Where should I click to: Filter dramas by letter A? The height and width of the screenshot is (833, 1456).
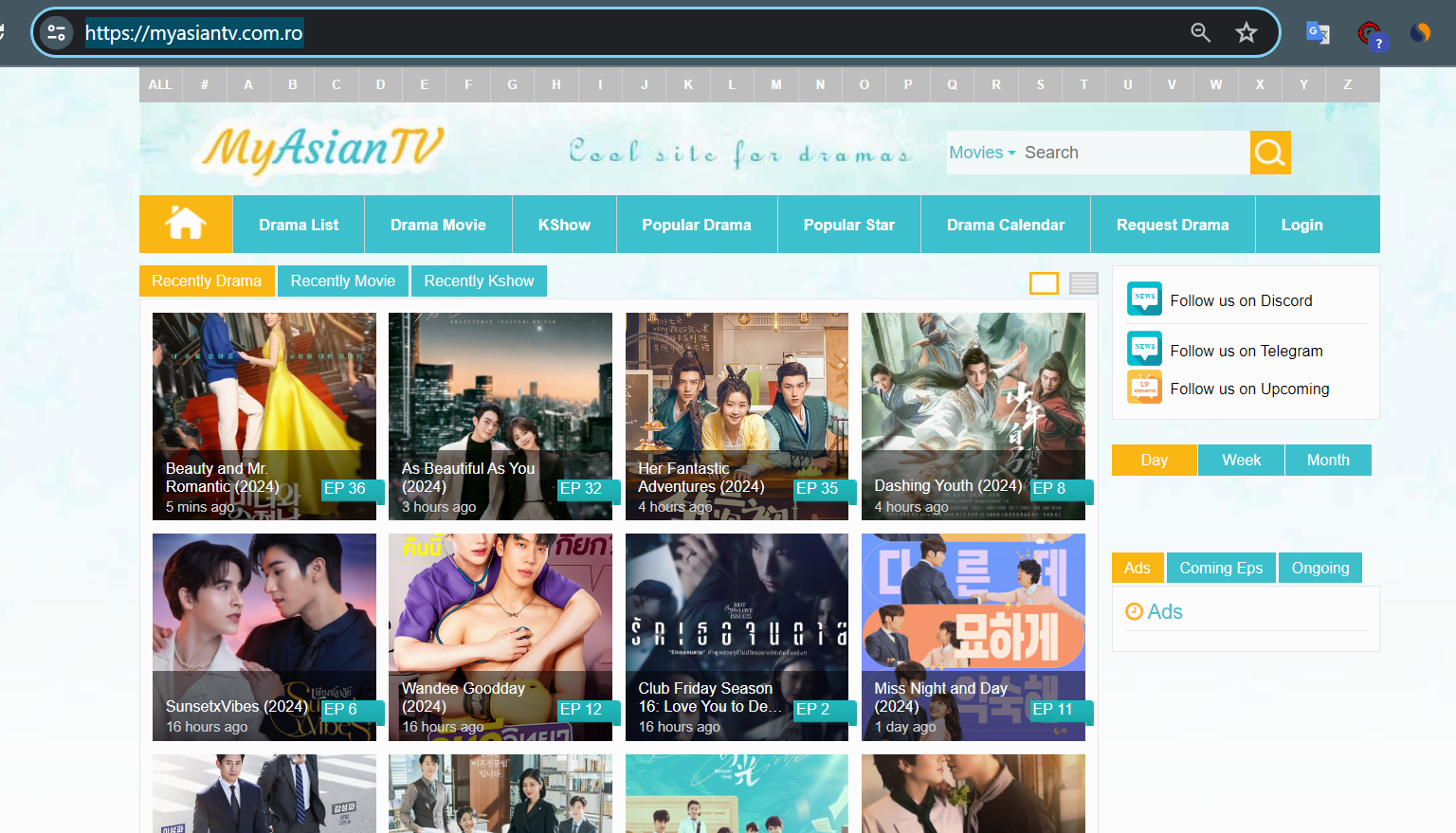coord(248,84)
